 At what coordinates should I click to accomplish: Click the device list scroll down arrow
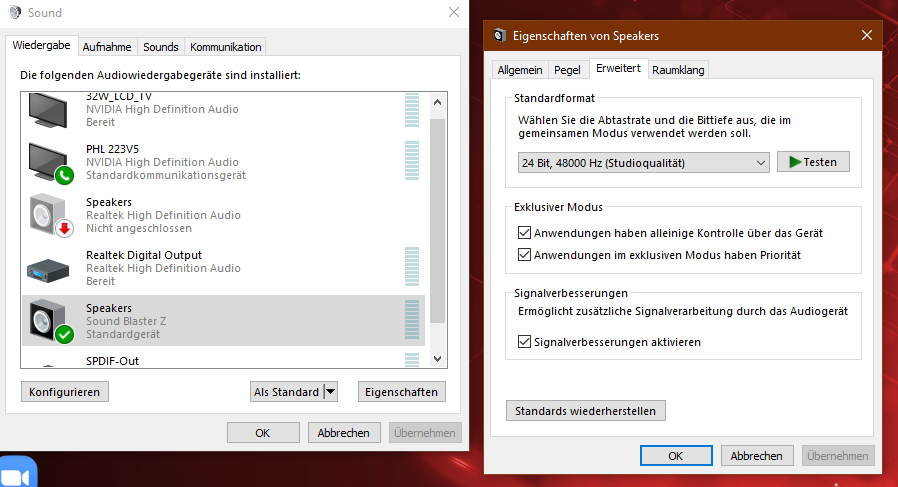[438, 359]
